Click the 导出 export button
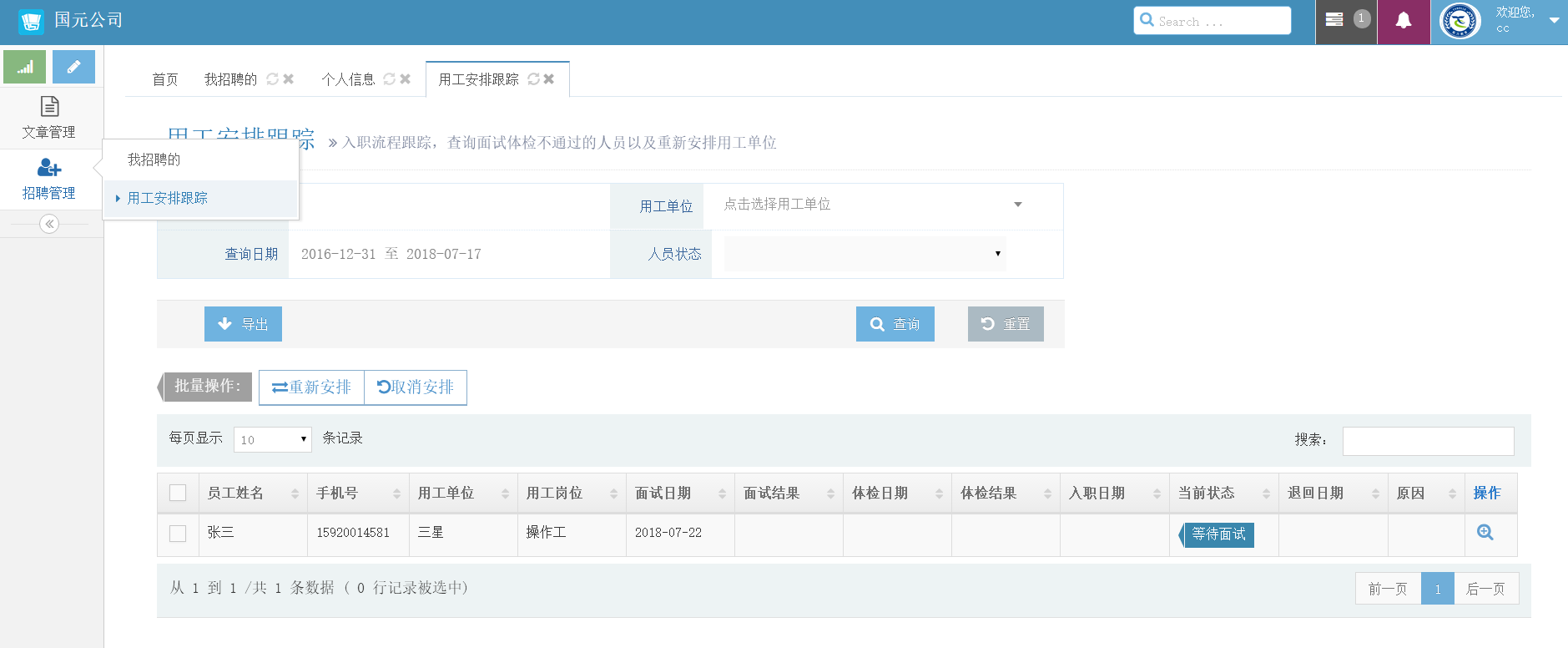This screenshot has width=1568, height=648. coord(243,324)
